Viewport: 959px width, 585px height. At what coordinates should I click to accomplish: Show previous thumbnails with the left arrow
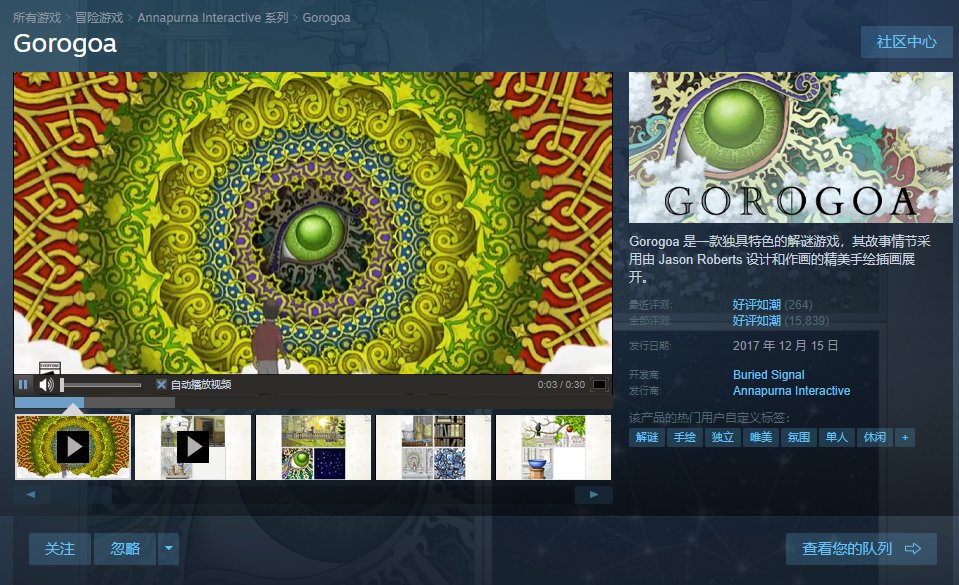(31, 494)
